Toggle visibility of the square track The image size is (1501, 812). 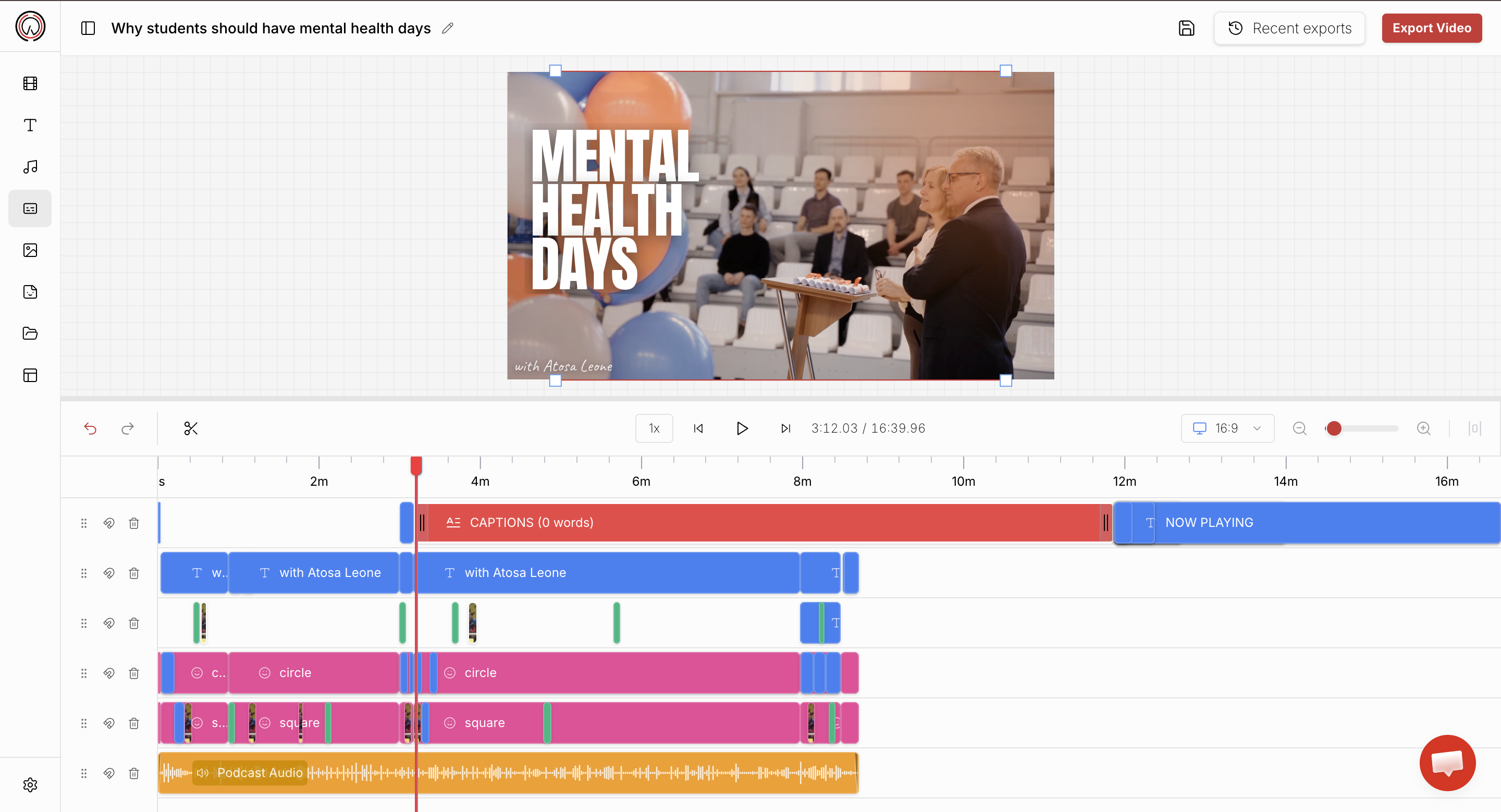[x=109, y=723]
